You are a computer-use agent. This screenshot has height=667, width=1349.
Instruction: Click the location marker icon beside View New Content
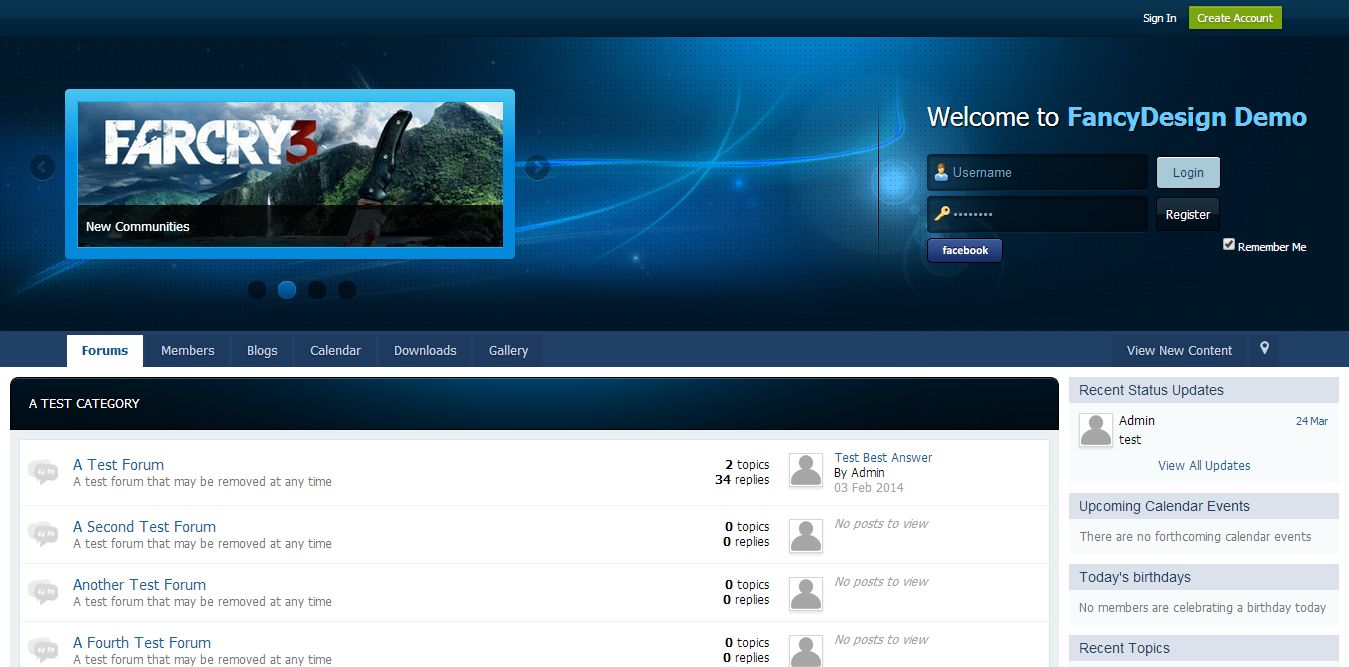tap(1264, 349)
